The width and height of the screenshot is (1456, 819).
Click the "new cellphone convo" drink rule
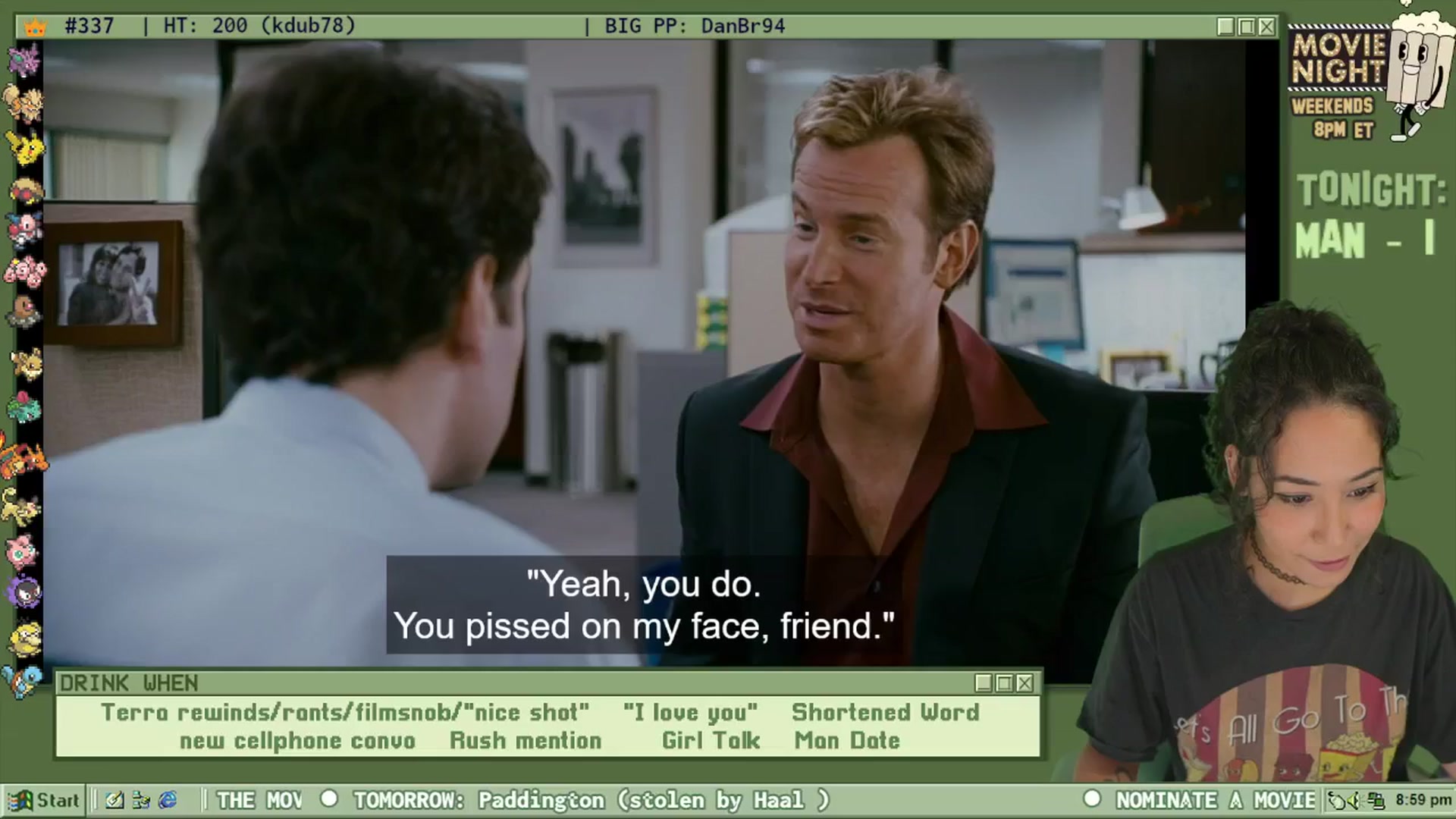(297, 741)
